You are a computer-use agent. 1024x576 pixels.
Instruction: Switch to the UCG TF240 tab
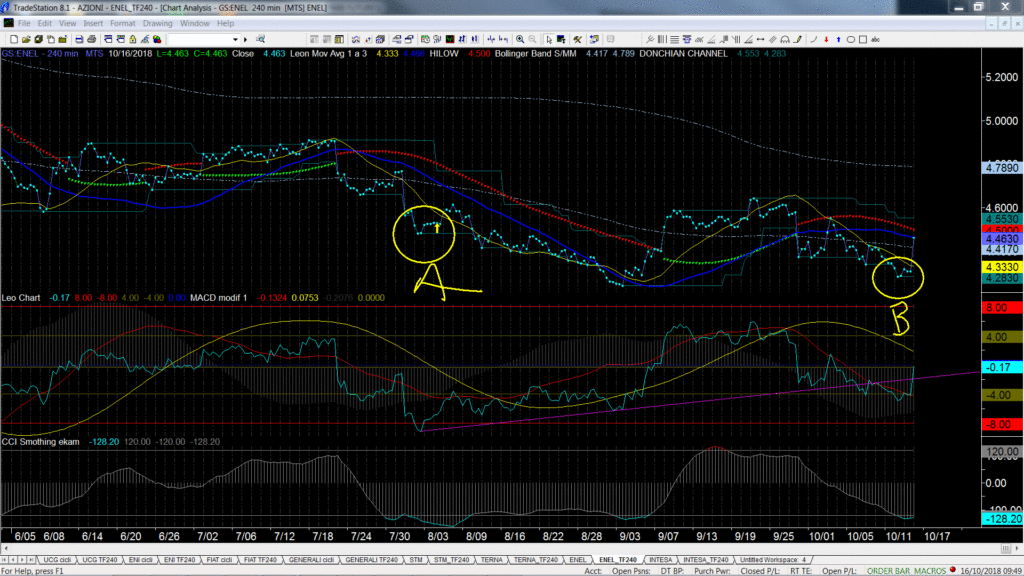coord(100,560)
